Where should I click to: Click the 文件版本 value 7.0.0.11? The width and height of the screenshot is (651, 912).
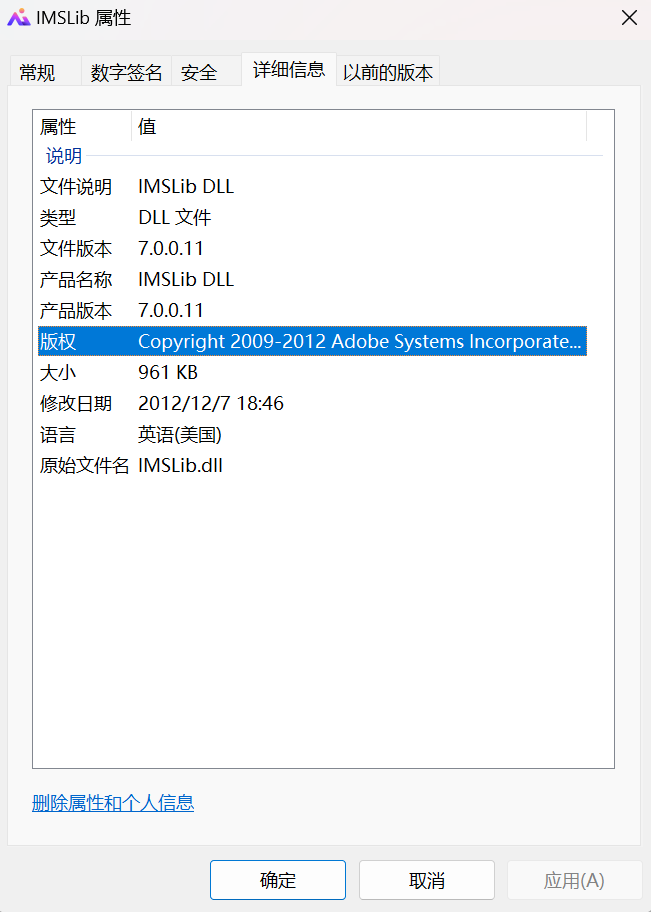pyautogui.click(x=170, y=248)
